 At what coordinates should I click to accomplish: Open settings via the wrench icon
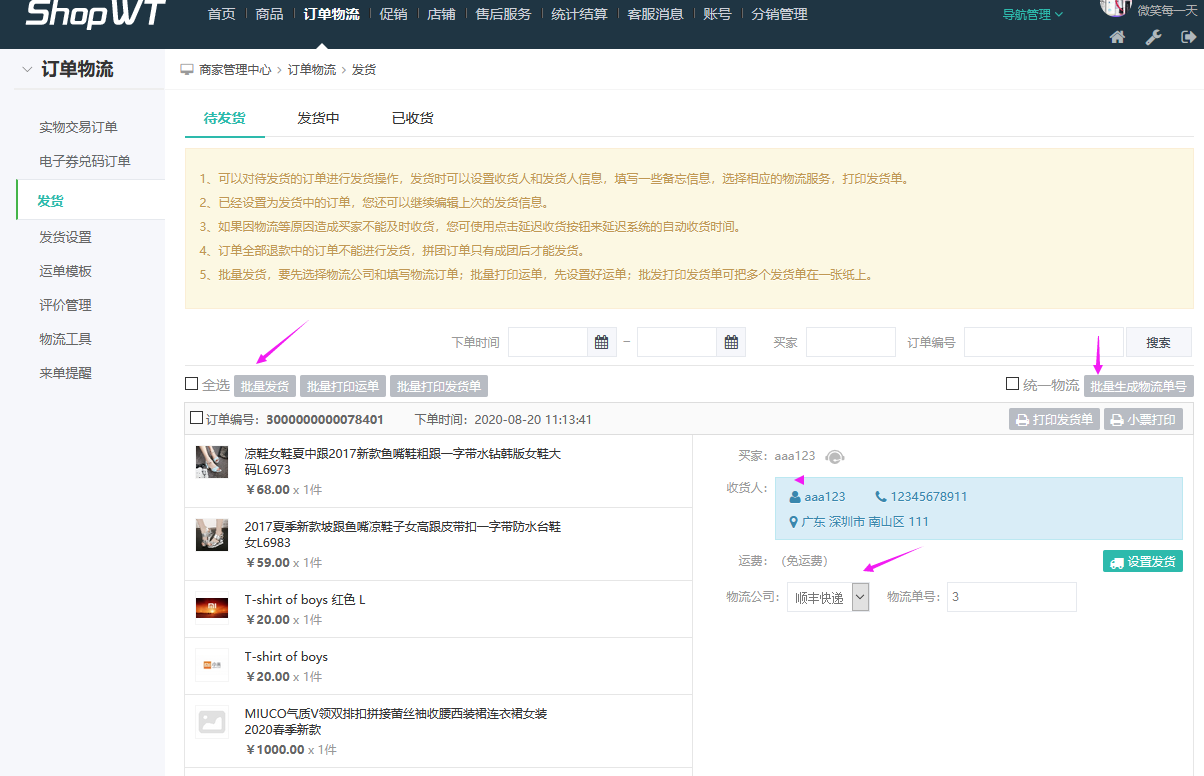pyautogui.click(x=1153, y=37)
